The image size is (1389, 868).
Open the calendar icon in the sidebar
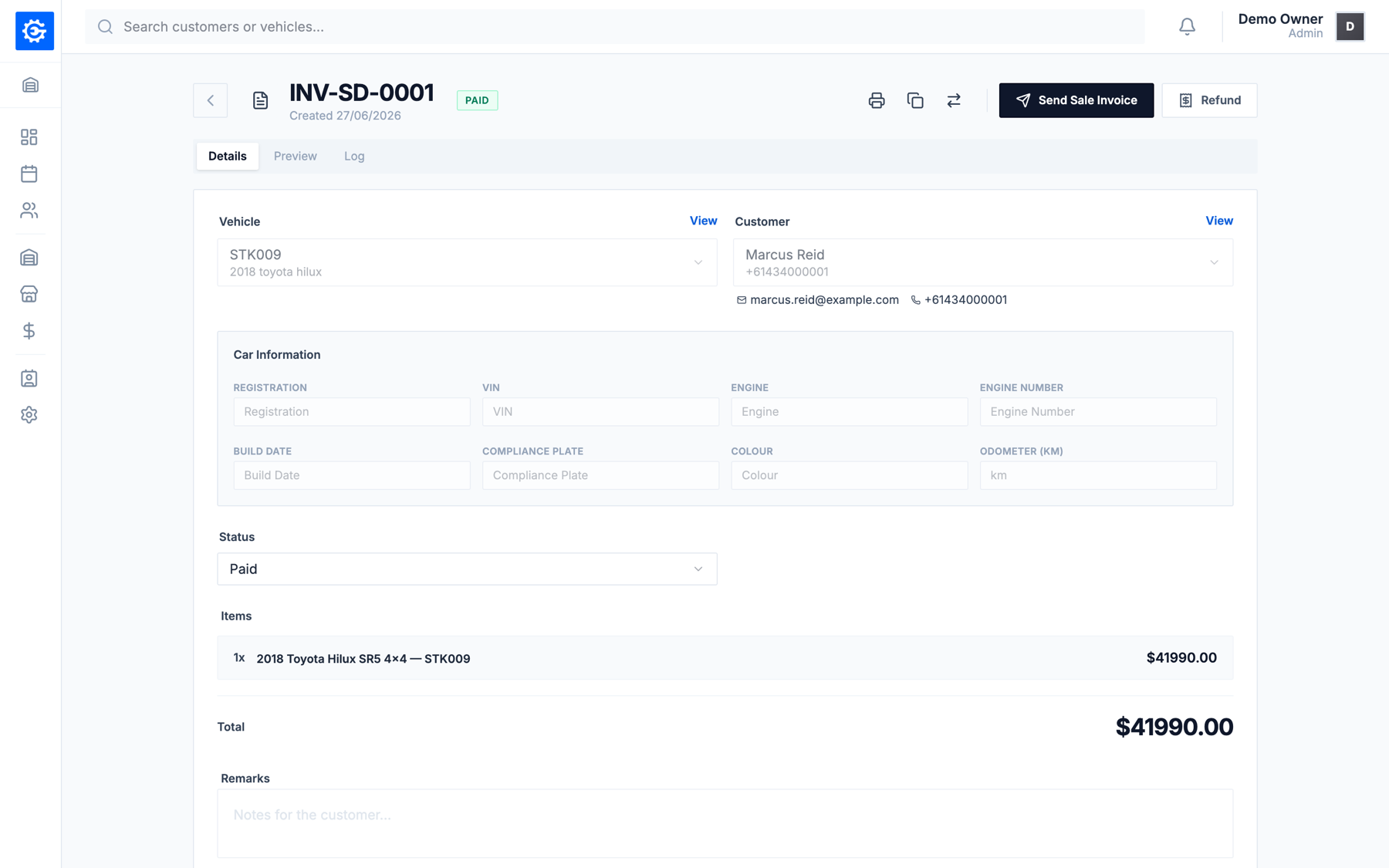(x=29, y=174)
